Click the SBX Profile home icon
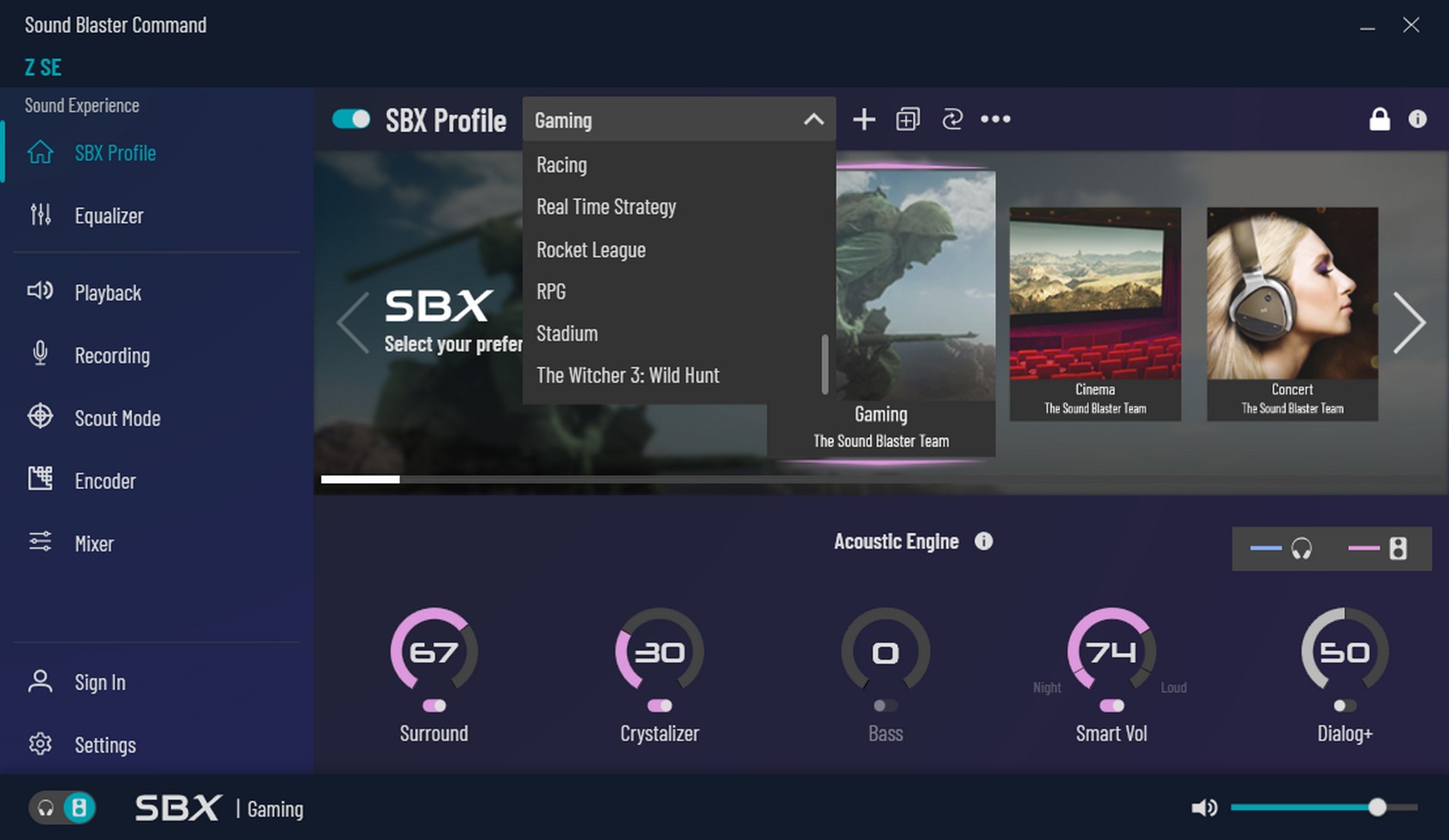 tap(40, 152)
